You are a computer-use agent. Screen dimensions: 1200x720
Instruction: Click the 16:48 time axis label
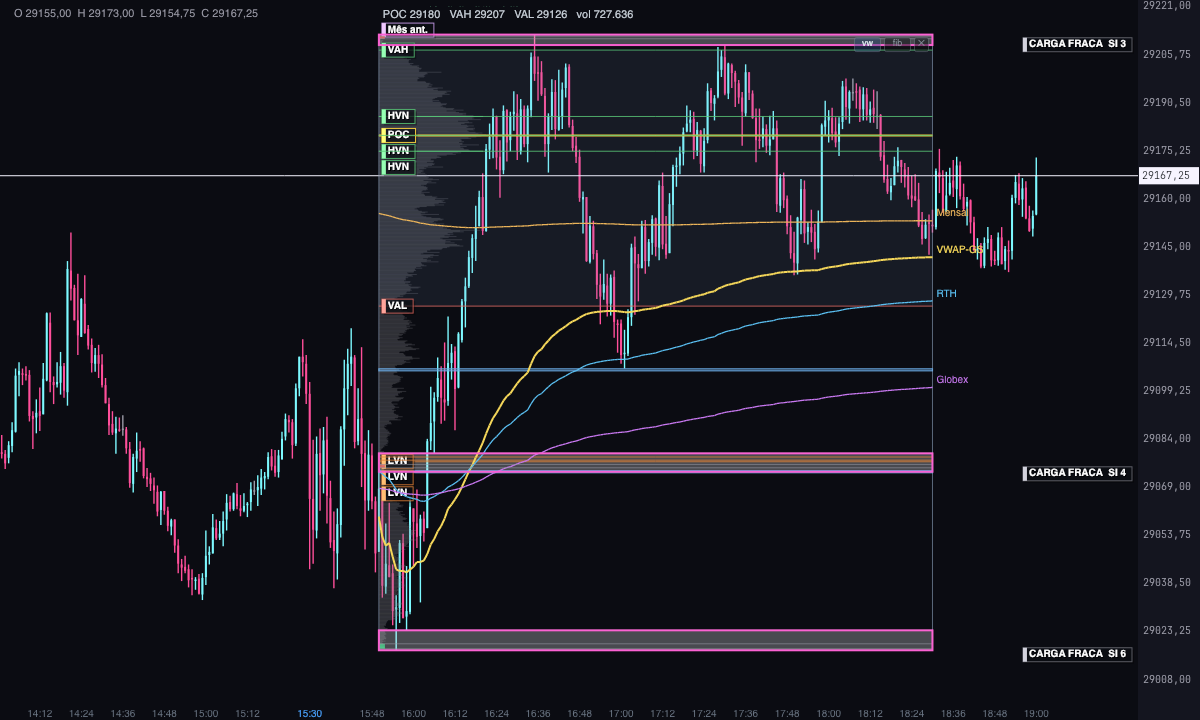point(579,714)
